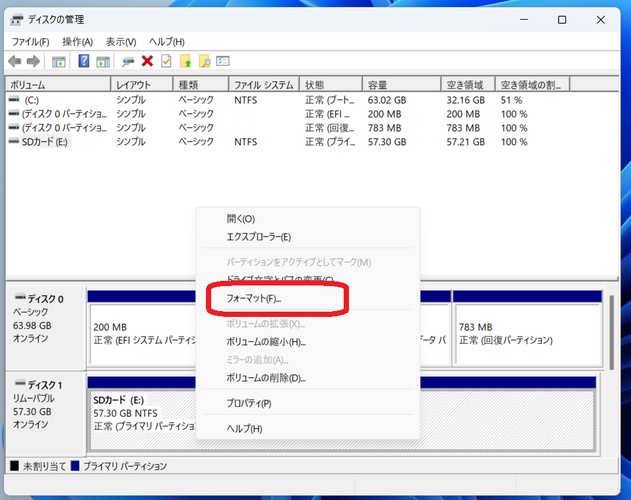
Task: Click the rescan/connect drive toolbar icon
Action: (128, 62)
